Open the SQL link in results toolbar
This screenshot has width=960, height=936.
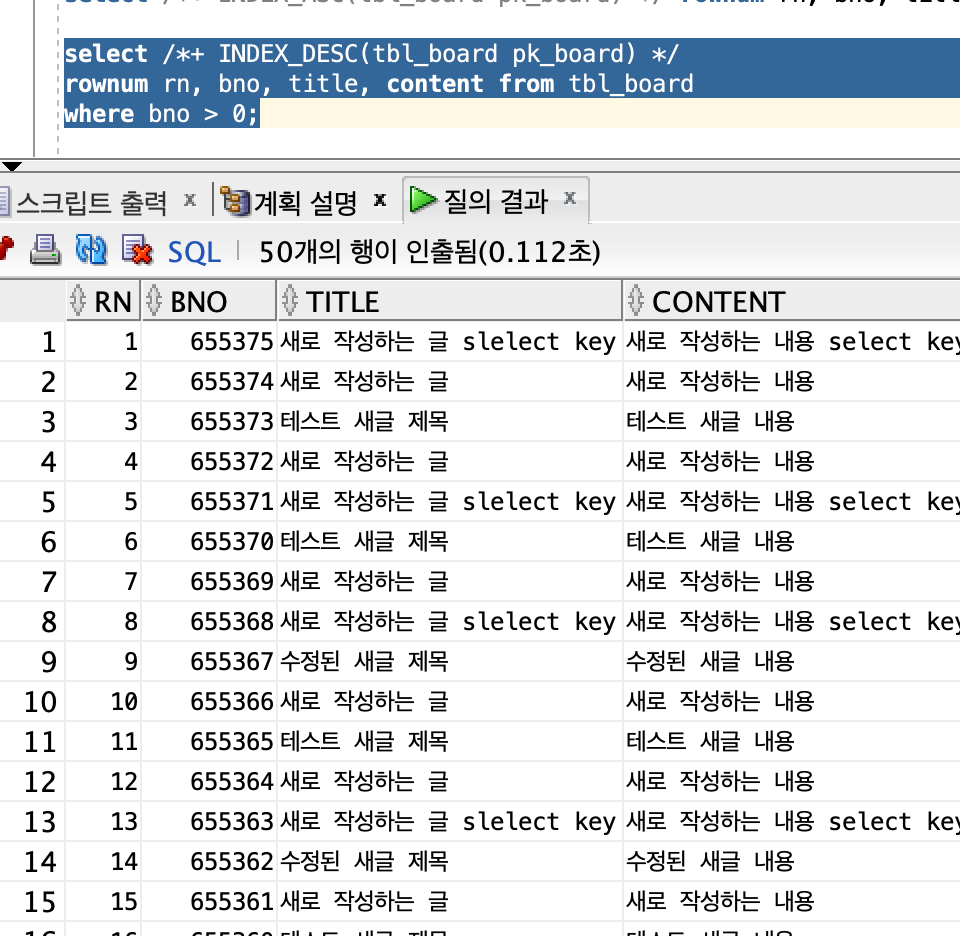[x=194, y=252]
